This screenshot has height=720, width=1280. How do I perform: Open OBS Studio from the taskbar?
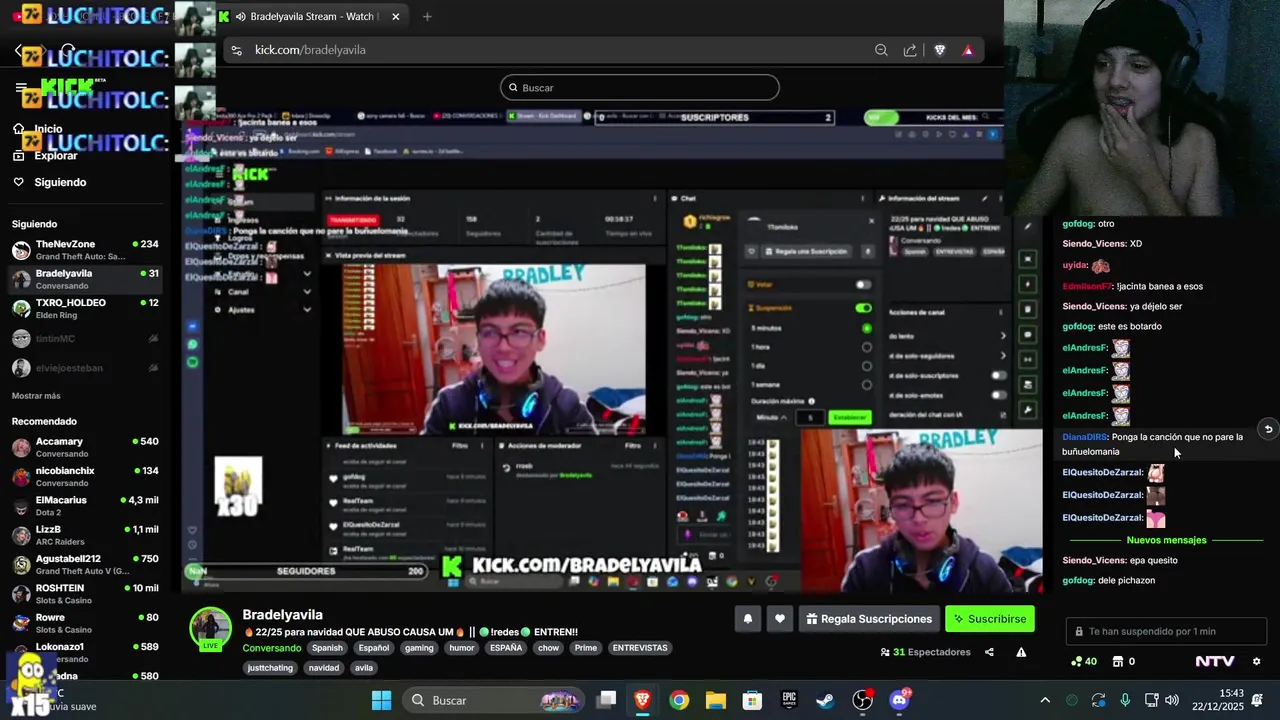[863, 700]
